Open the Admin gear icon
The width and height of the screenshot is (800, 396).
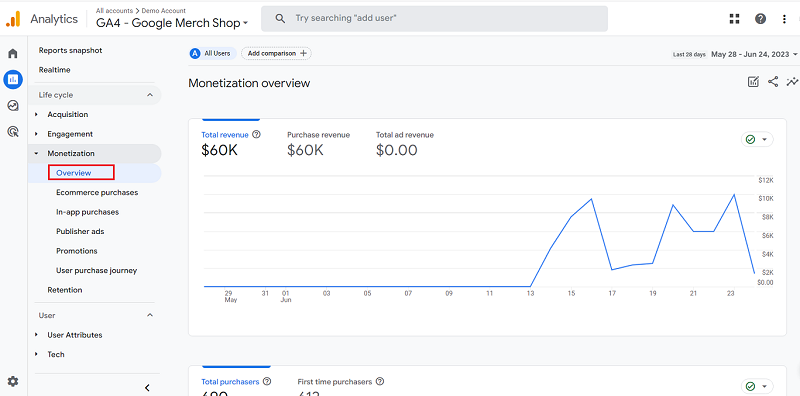pos(13,381)
